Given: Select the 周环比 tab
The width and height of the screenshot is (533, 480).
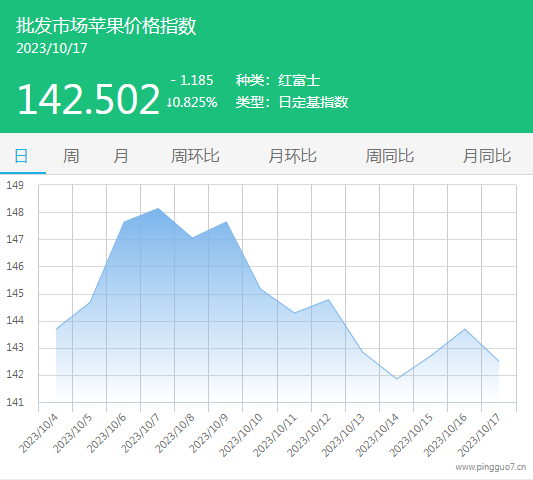Looking at the screenshot, I should click(x=195, y=156).
